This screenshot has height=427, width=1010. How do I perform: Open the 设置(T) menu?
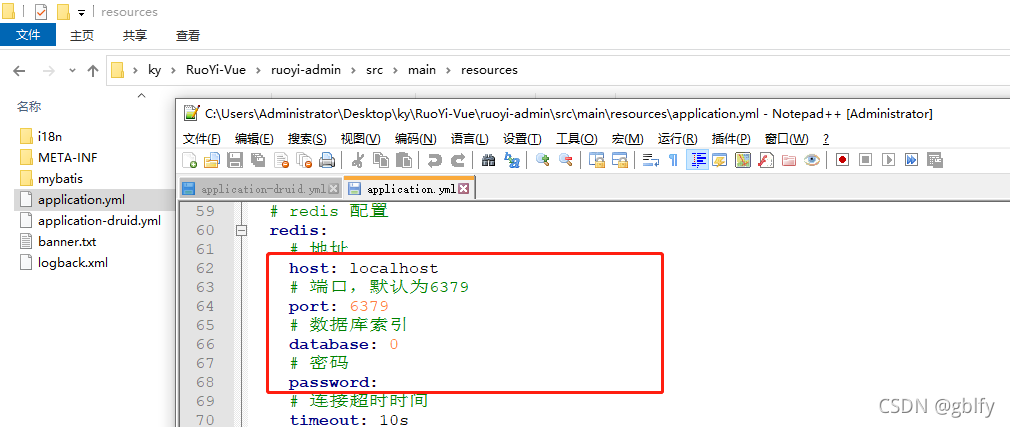[x=522, y=139]
